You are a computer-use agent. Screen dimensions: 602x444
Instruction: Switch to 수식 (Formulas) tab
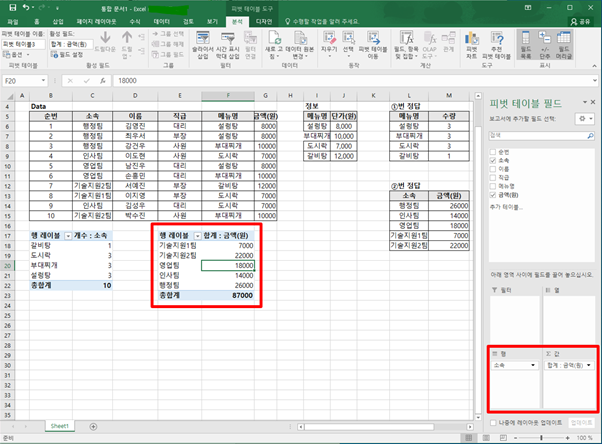click(x=135, y=22)
